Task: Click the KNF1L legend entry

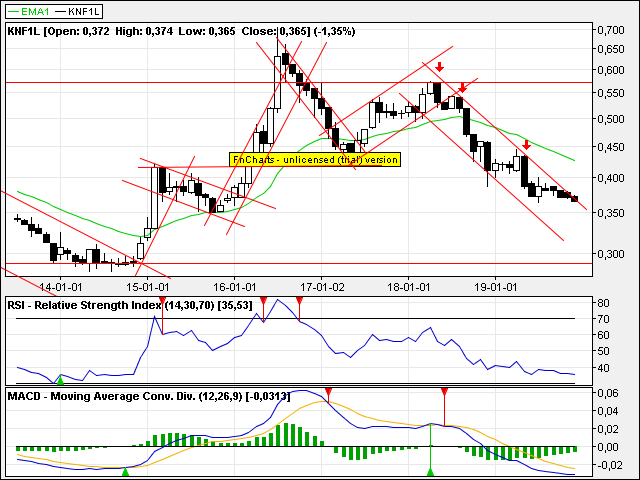Action: click(x=78, y=11)
